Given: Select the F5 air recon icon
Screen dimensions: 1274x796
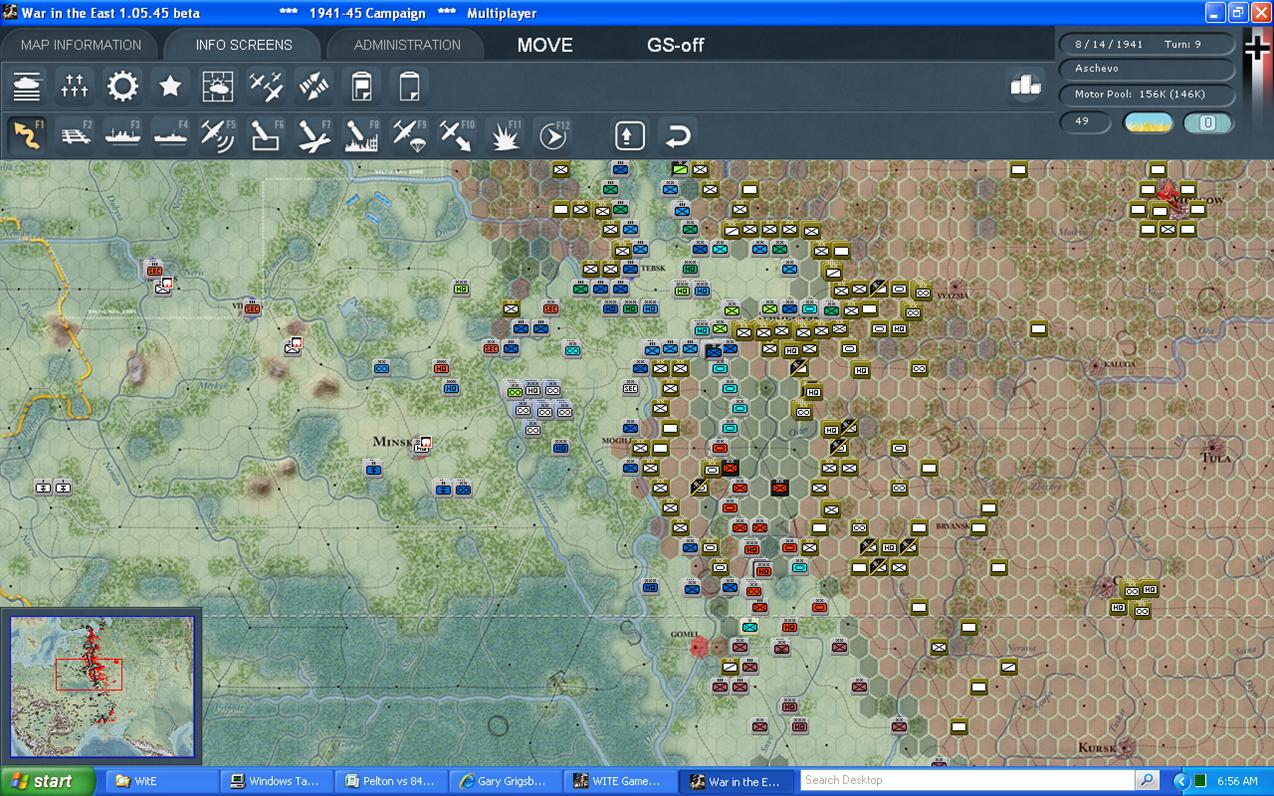Looking at the screenshot, I should click(x=218, y=135).
